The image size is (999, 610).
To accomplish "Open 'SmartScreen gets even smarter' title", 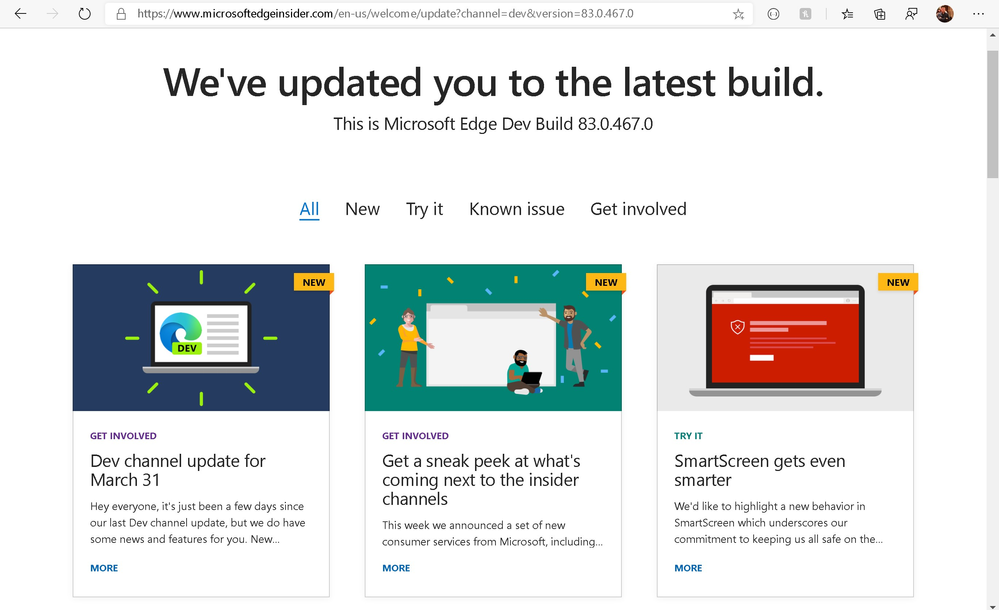I will (759, 470).
